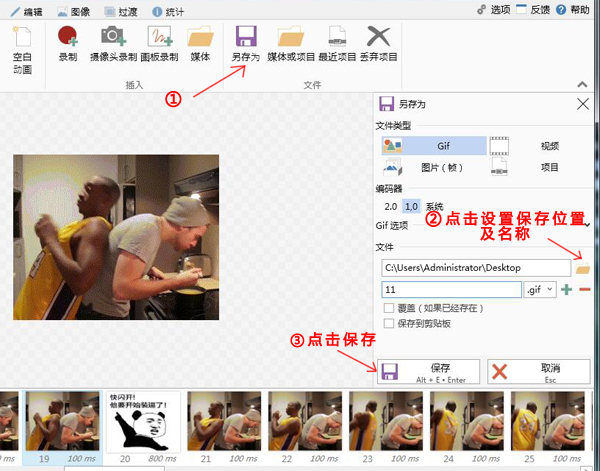Expand the Gif 选项 section
Screen dimensions: 600x471
587,225
